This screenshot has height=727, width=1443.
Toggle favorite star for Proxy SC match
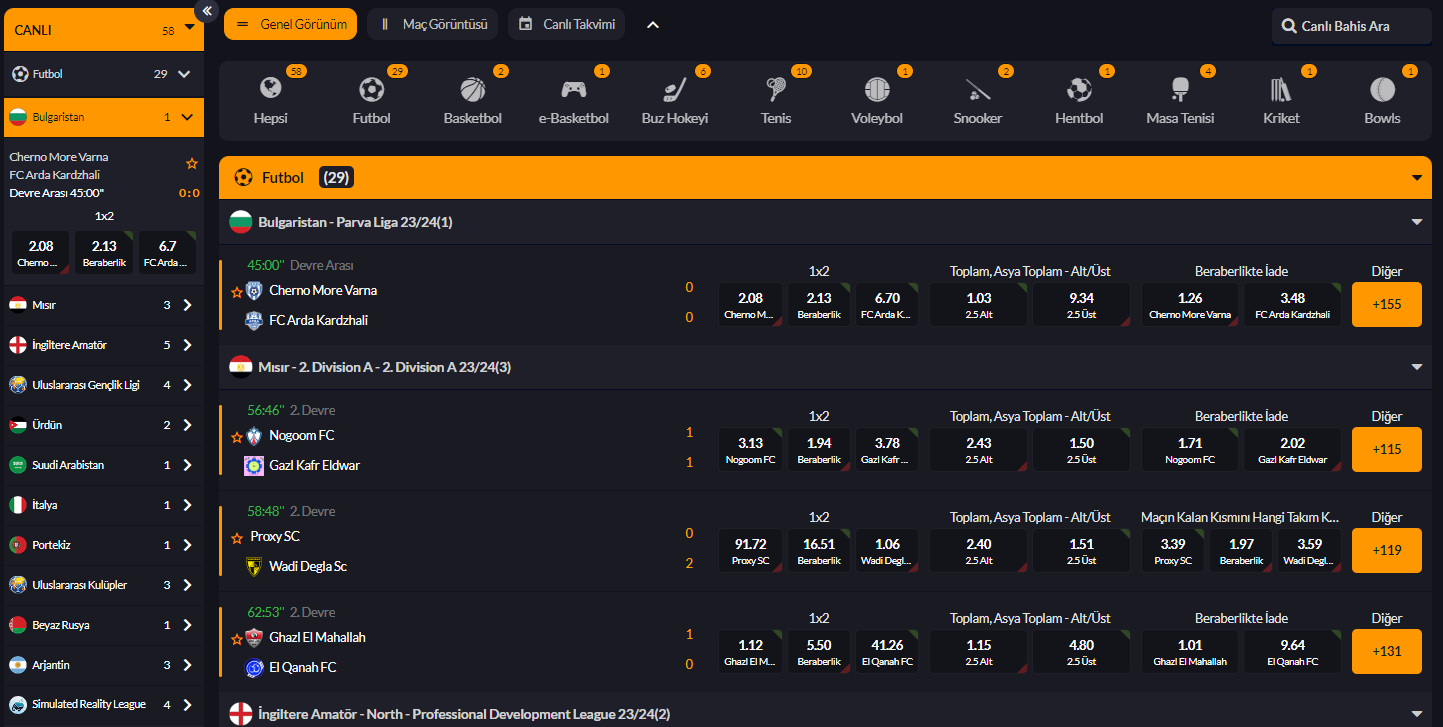[237, 538]
